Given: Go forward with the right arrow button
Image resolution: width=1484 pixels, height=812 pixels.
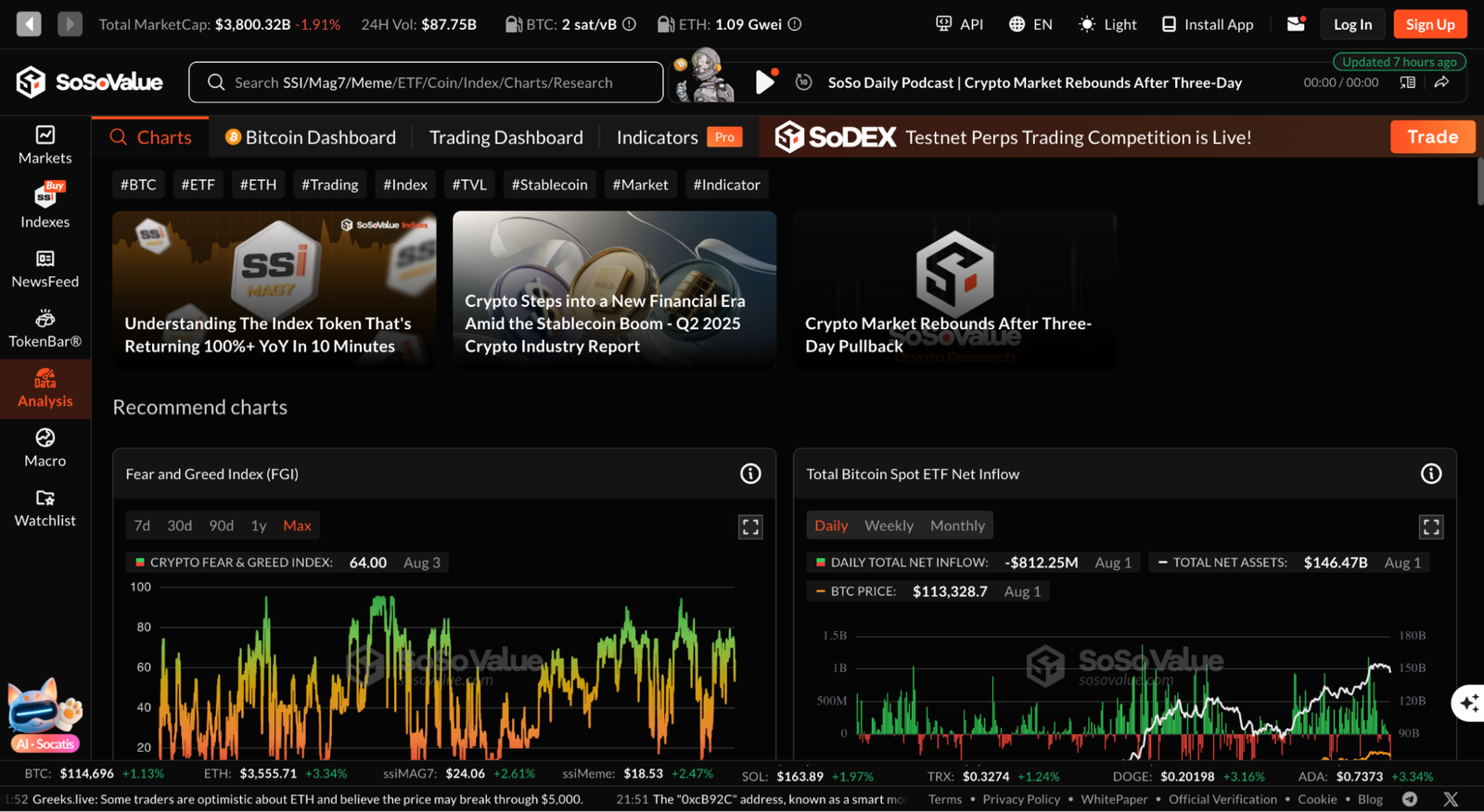Looking at the screenshot, I should 70,24.
